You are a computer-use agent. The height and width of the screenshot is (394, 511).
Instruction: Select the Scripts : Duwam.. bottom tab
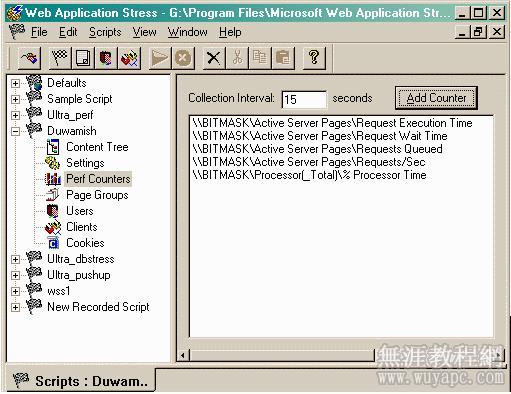pyautogui.click(x=81, y=381)
